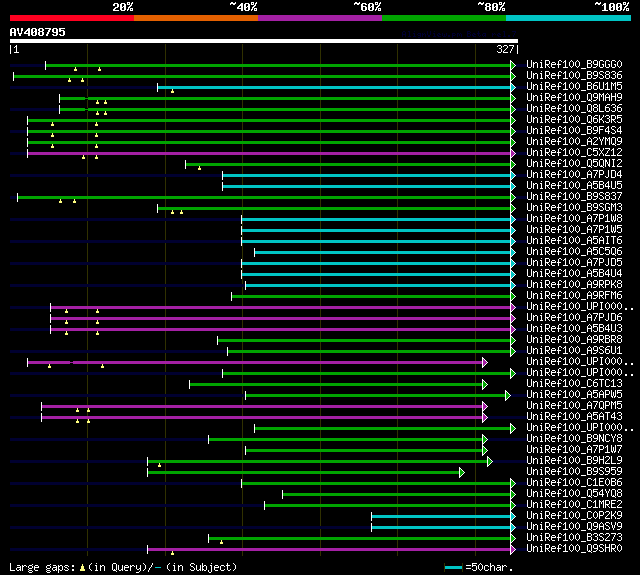This screenshot has height=575, width=640.
Task: Click the green arrowhead of UniRef100_B9H2L9
Action: tap(490, 462)
